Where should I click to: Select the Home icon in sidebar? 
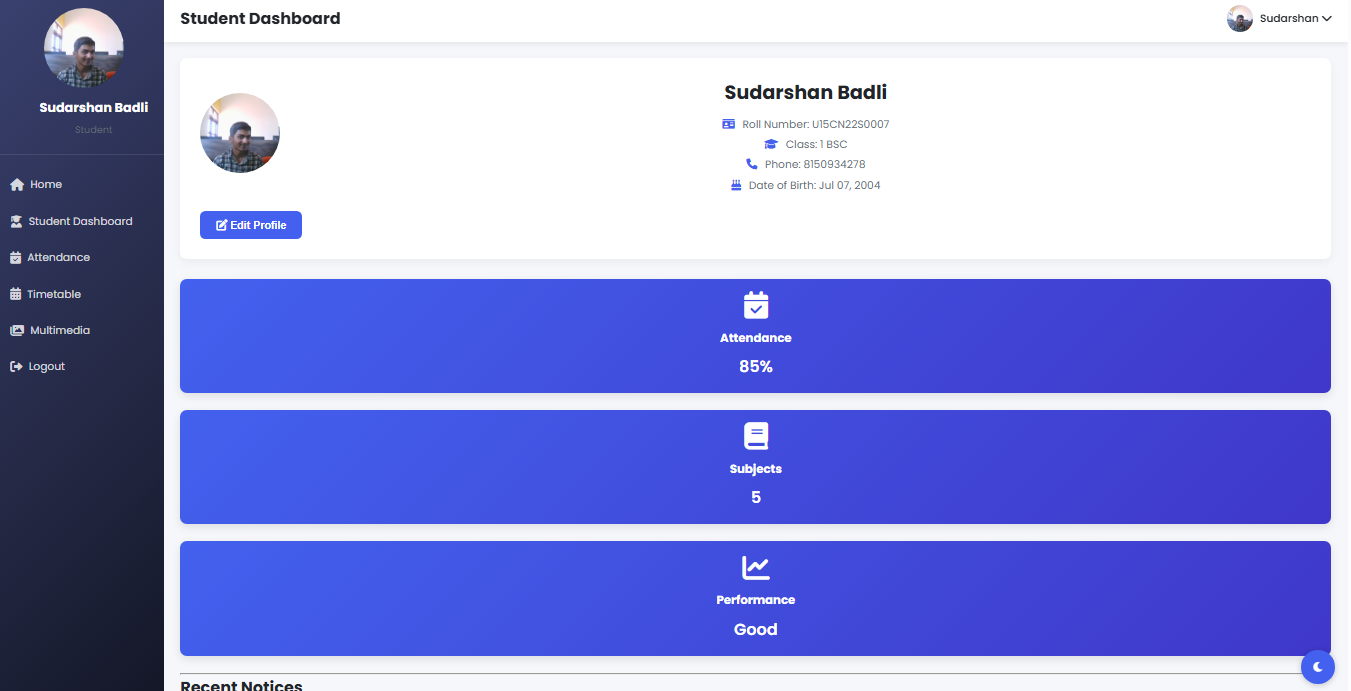click(16, 184)
